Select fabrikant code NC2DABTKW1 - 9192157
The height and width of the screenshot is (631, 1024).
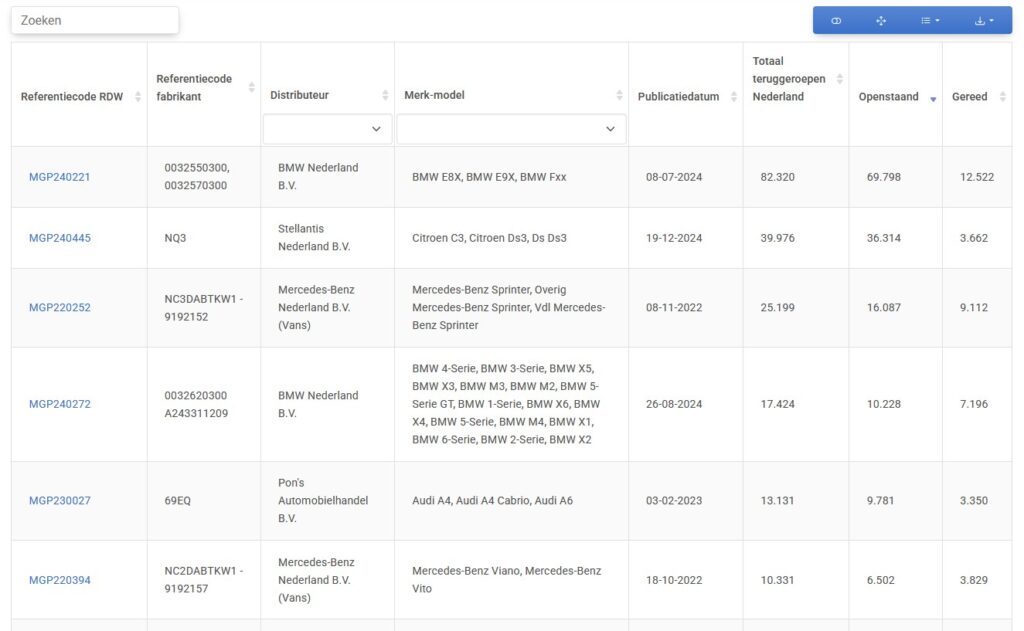(x=203, y=579)
